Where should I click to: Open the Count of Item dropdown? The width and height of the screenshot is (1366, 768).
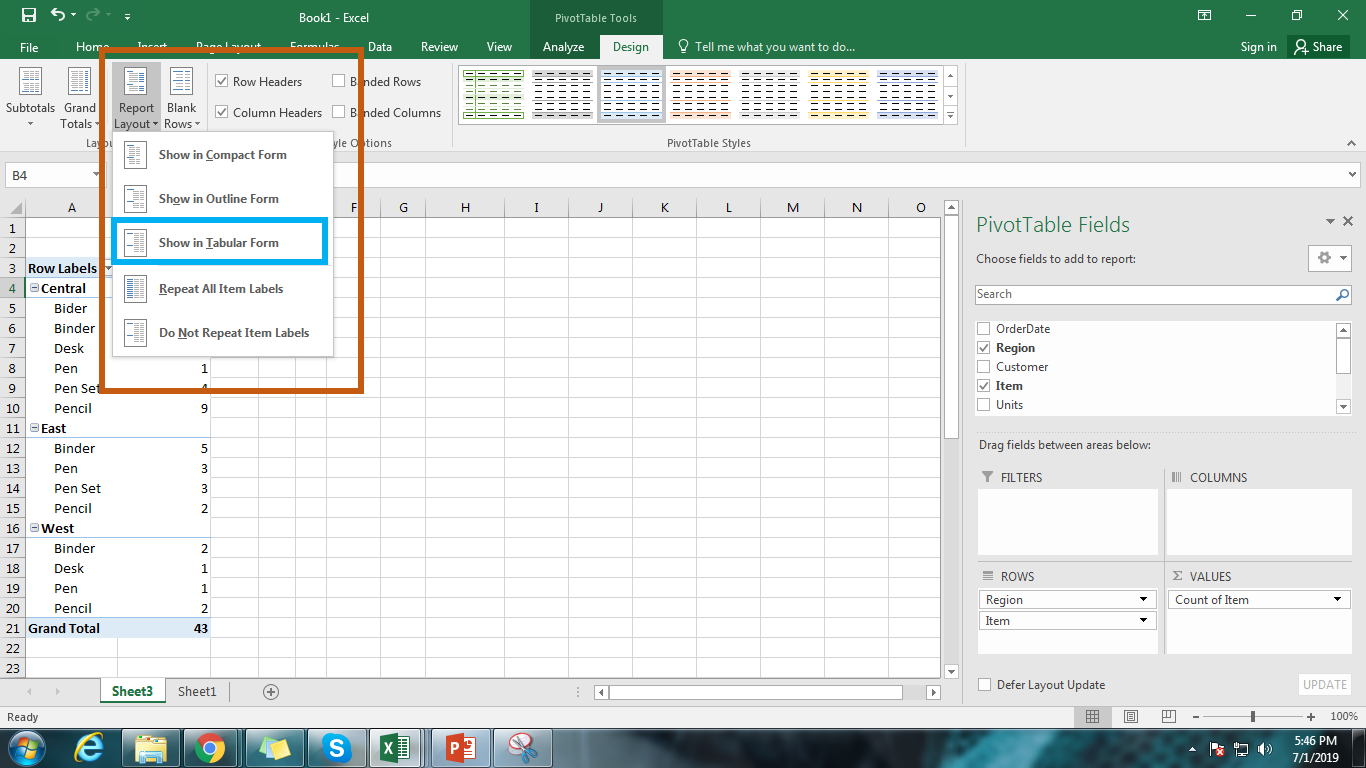point(1337,600)
